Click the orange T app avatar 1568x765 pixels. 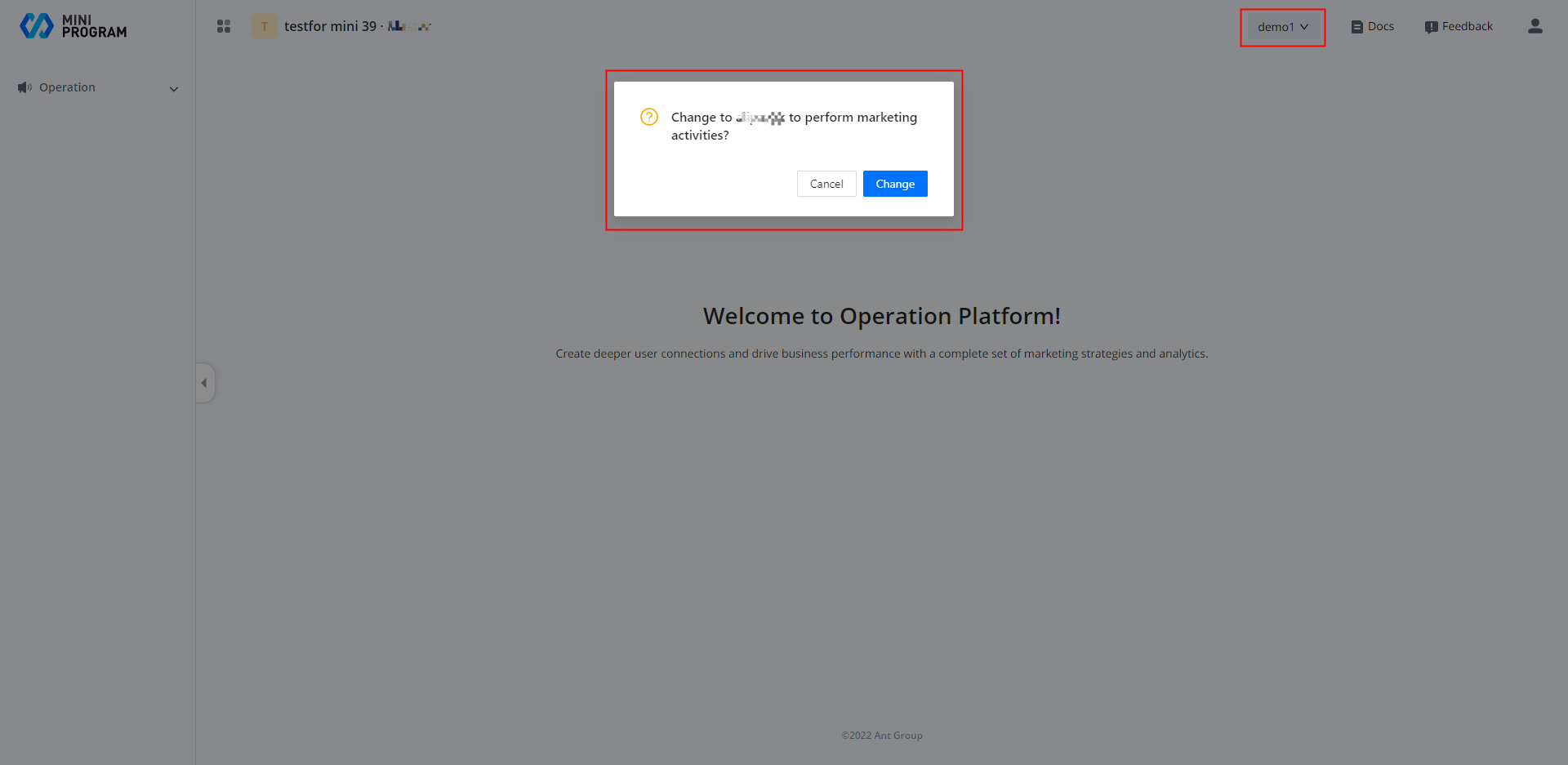click(x=264, y=26)
